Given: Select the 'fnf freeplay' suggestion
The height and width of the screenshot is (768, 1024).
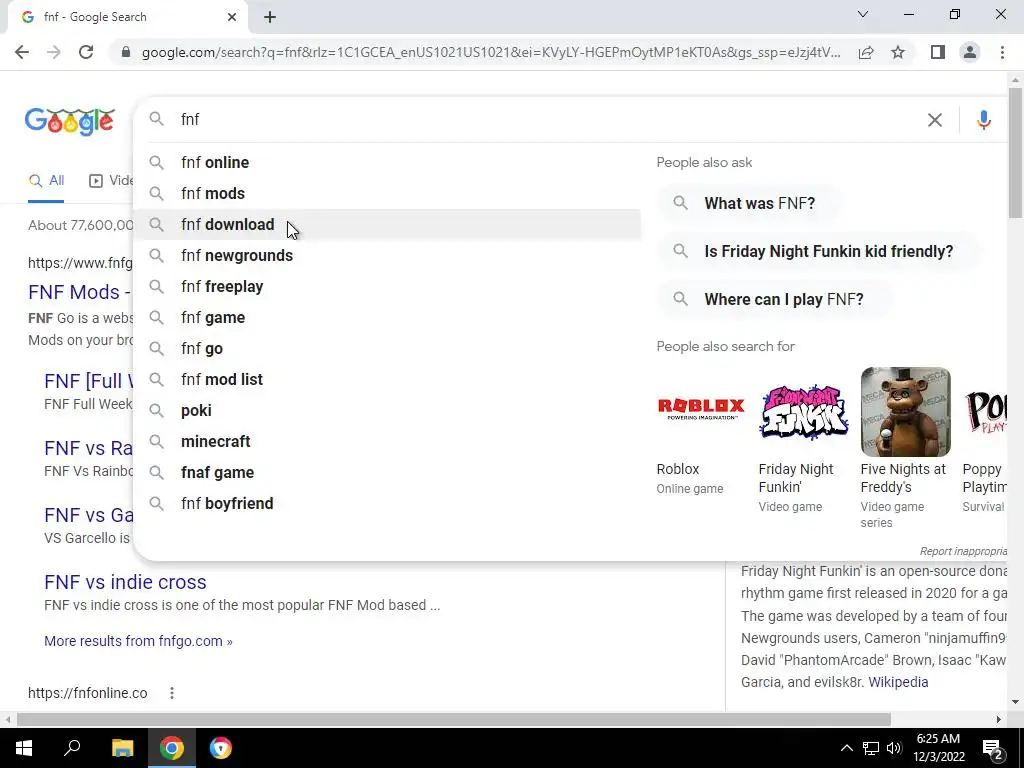Looking at the screenshot, I should pos(387,287).
